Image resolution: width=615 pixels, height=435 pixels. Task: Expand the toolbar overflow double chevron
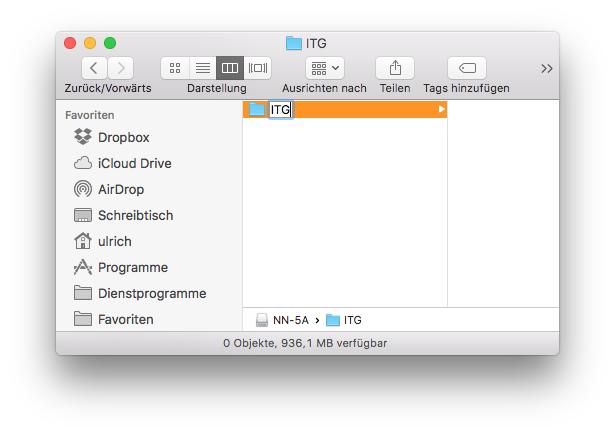coord(547,69)
